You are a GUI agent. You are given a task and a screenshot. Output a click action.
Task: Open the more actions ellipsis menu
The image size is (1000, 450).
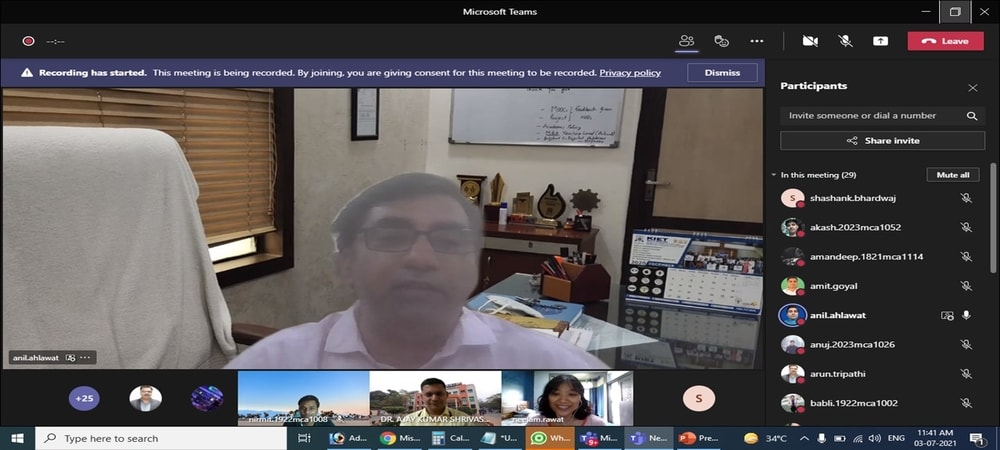pos(757,41)
